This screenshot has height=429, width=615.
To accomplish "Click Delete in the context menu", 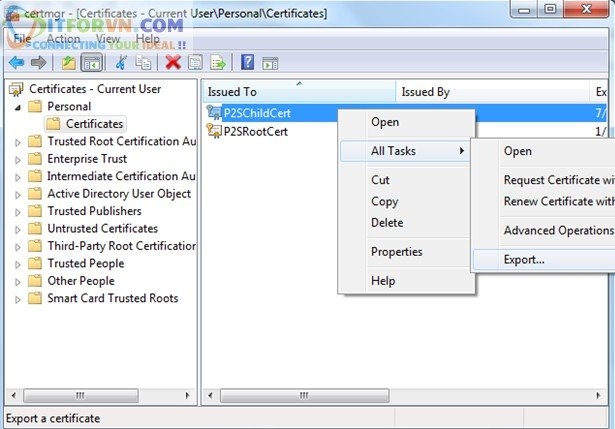I will (387, 222).
